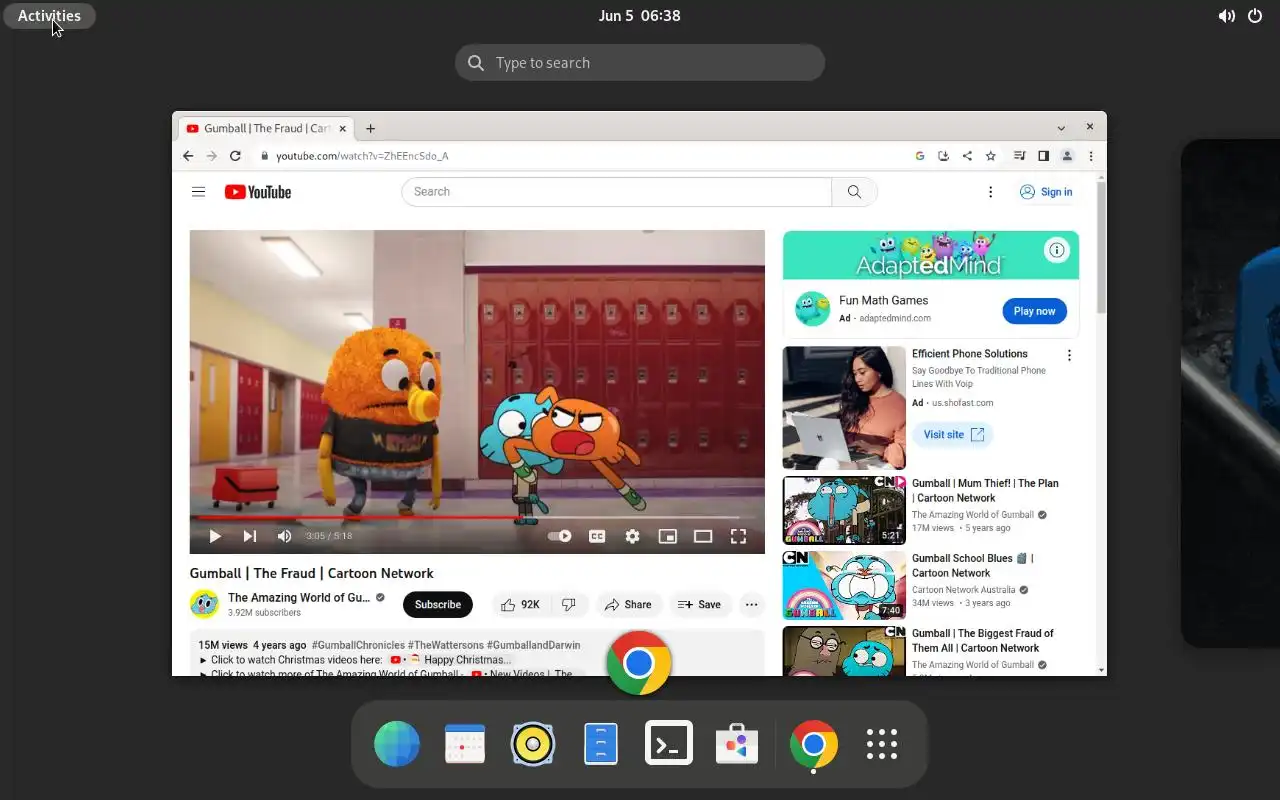Screen dimensions: 1280x800
Task: Click the YouTube Search box
Action: coord(617,192)
